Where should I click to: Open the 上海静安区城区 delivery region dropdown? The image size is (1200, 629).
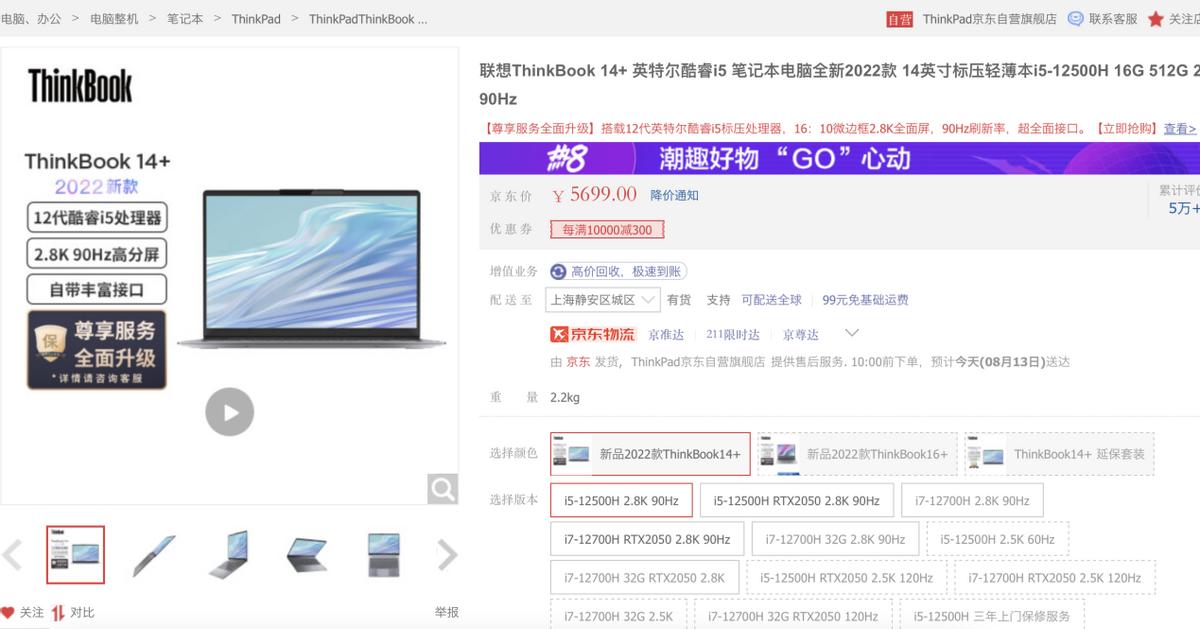click(604, 299)
